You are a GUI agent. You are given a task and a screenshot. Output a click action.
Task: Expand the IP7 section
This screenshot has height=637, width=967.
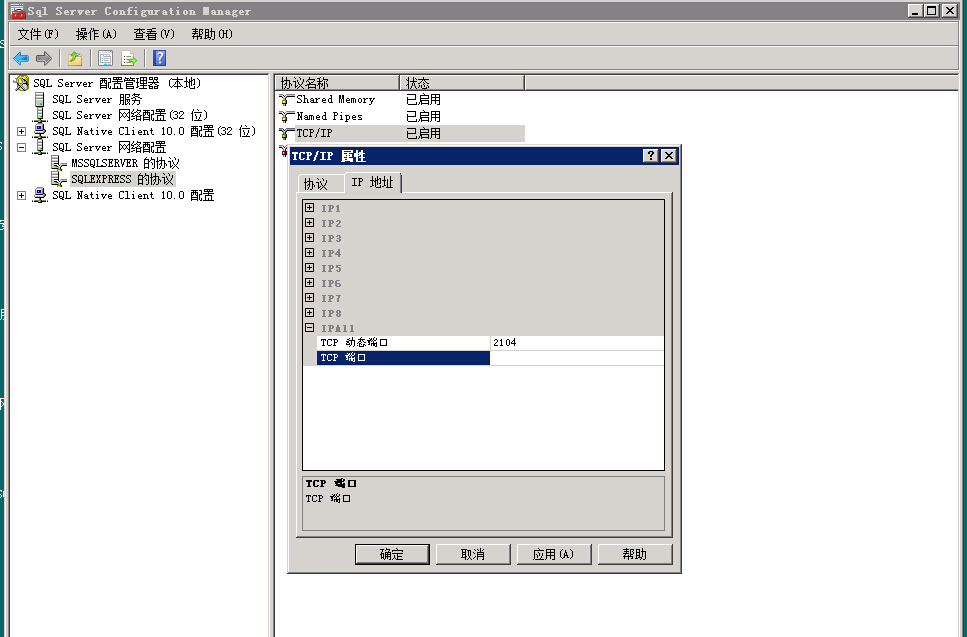click(x=310, y=298)
